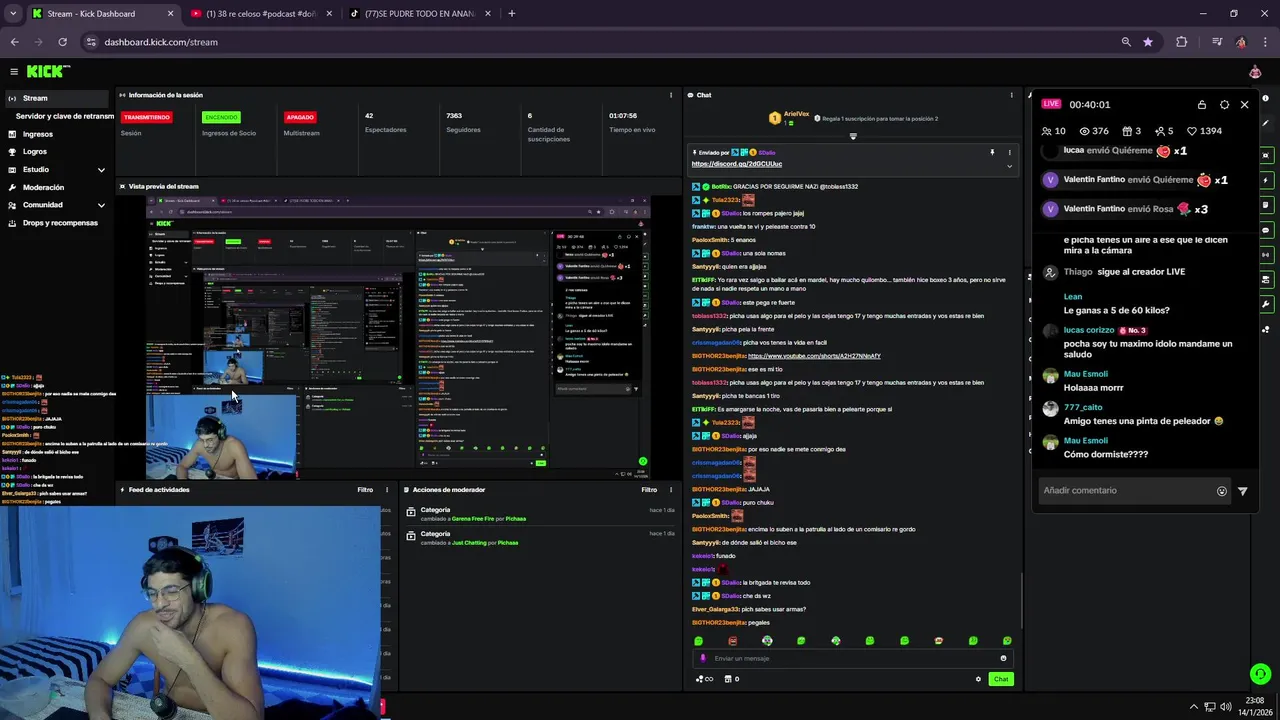
Task: Click the ENCENDIDO Ingresos de Socio badge
Action: [221, 117]
